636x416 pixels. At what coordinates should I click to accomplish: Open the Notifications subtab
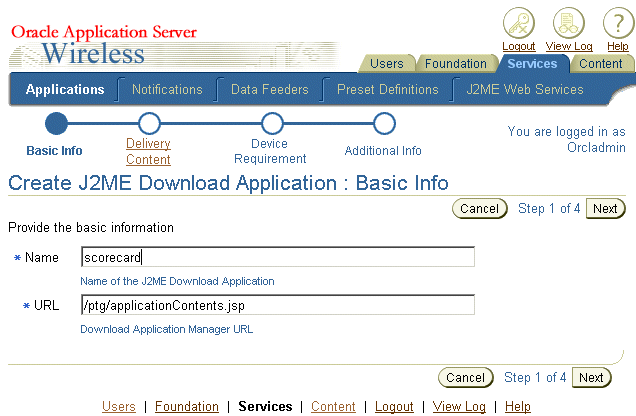tap(167, 89)
